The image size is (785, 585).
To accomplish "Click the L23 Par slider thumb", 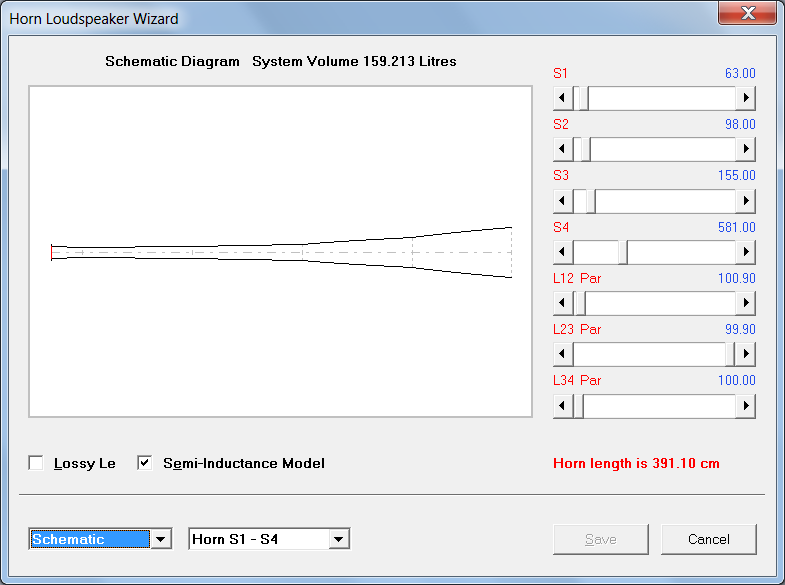I will [x=730, y=354].
